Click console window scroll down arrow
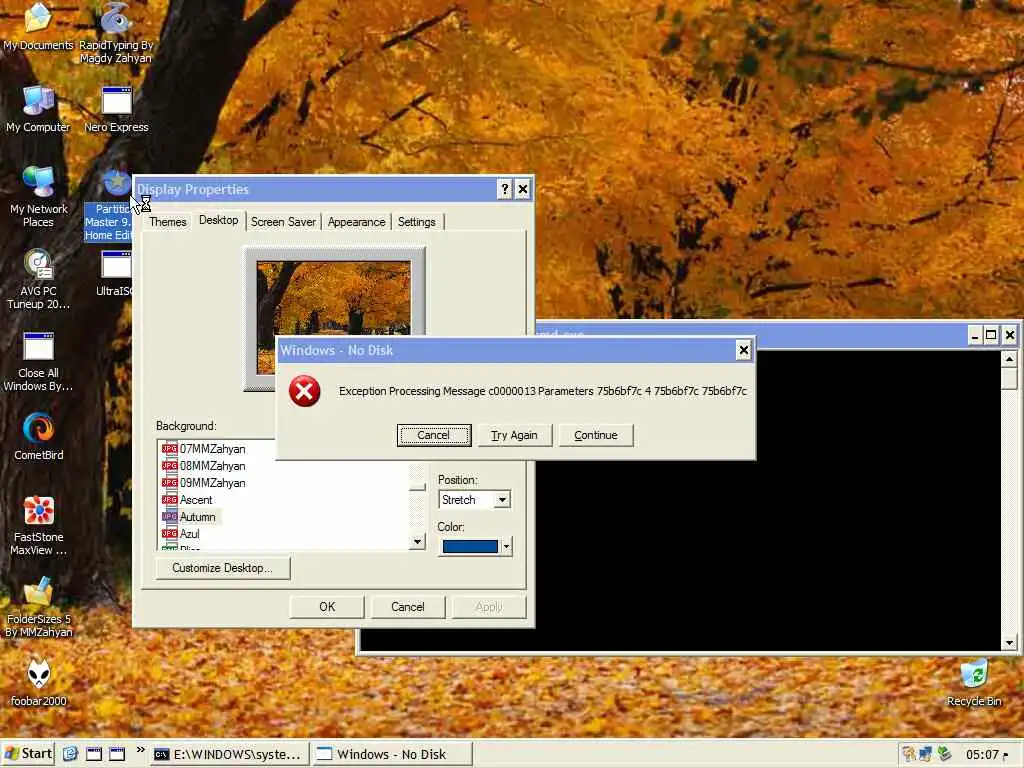This screenshot has height=768, width=1024. coord(1010,643)
